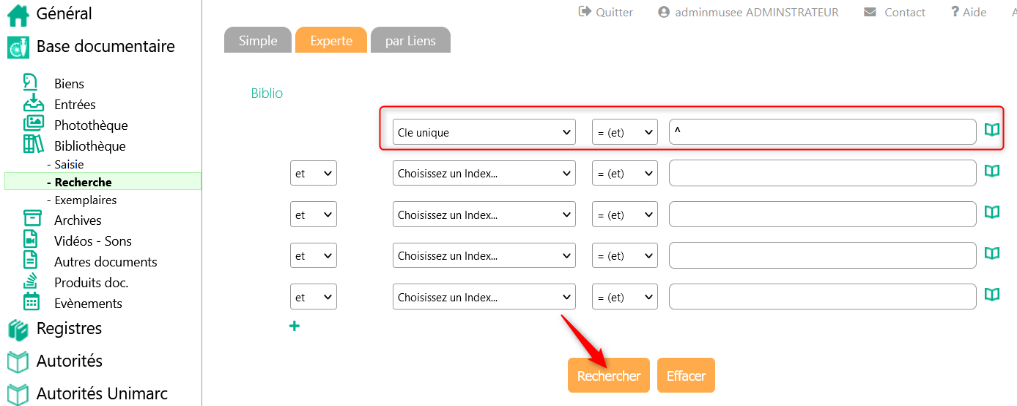This screenshot has width=1017, height=406.
Task: Expand the first "et" connector dropdown
Action: click(x=313, y=173)
